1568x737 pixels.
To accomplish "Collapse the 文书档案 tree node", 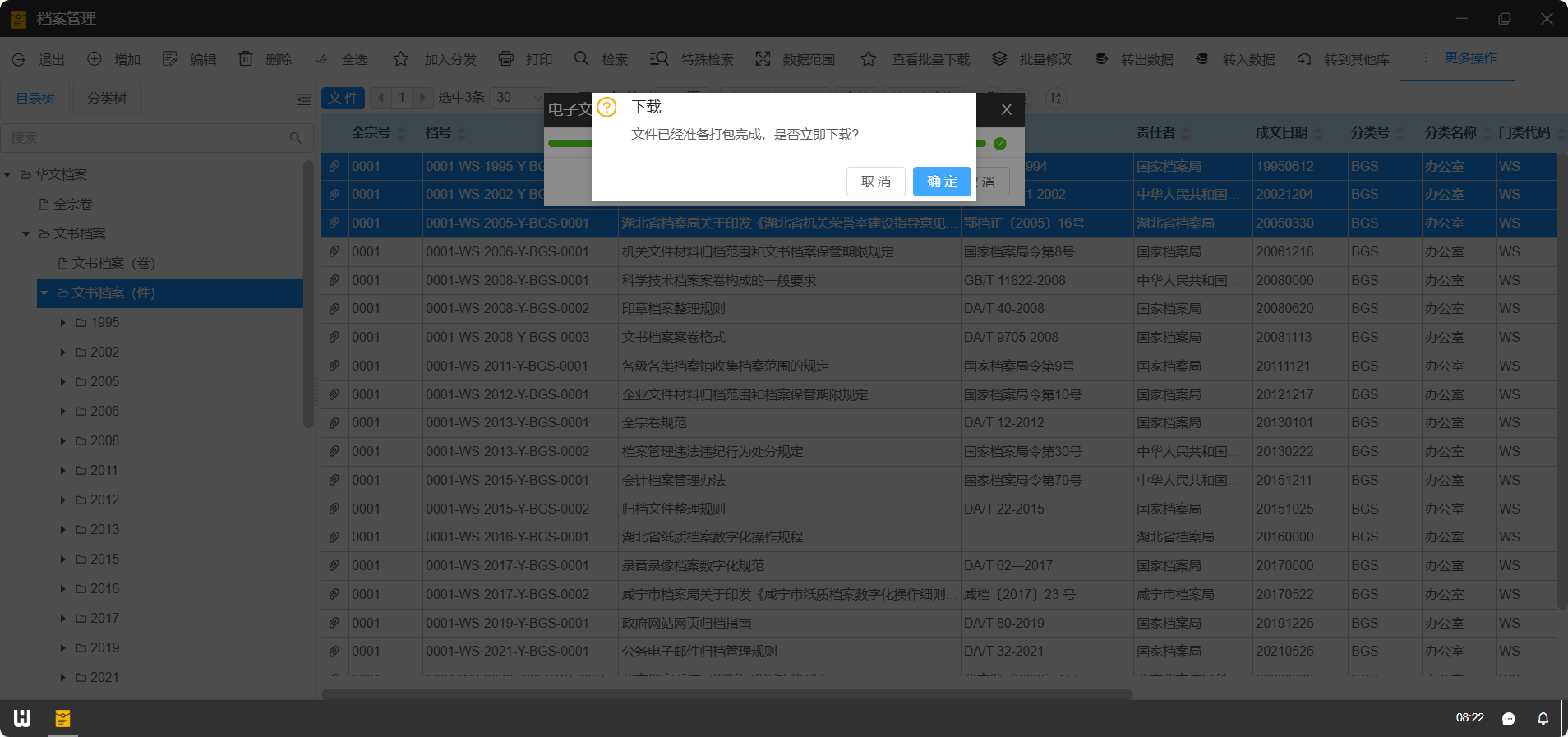I will (26, 234).
